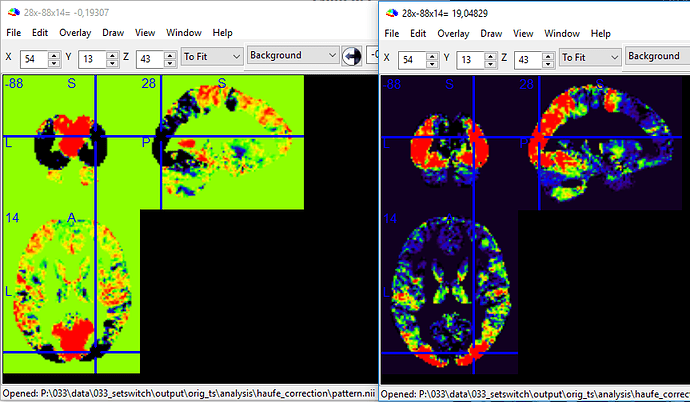Click right window status bar Opened path
The image size is (690, 402).
(x=535, y=394)
